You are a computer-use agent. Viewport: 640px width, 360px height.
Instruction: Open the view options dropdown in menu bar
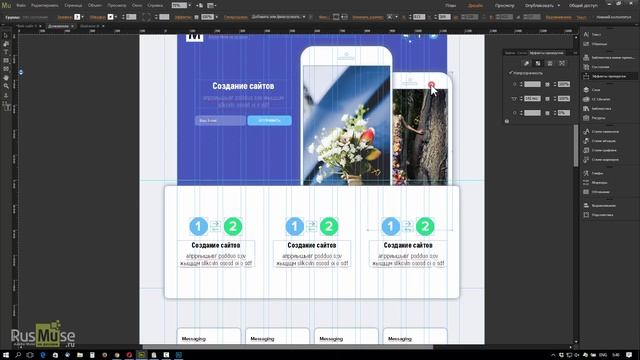coord(211,6)
